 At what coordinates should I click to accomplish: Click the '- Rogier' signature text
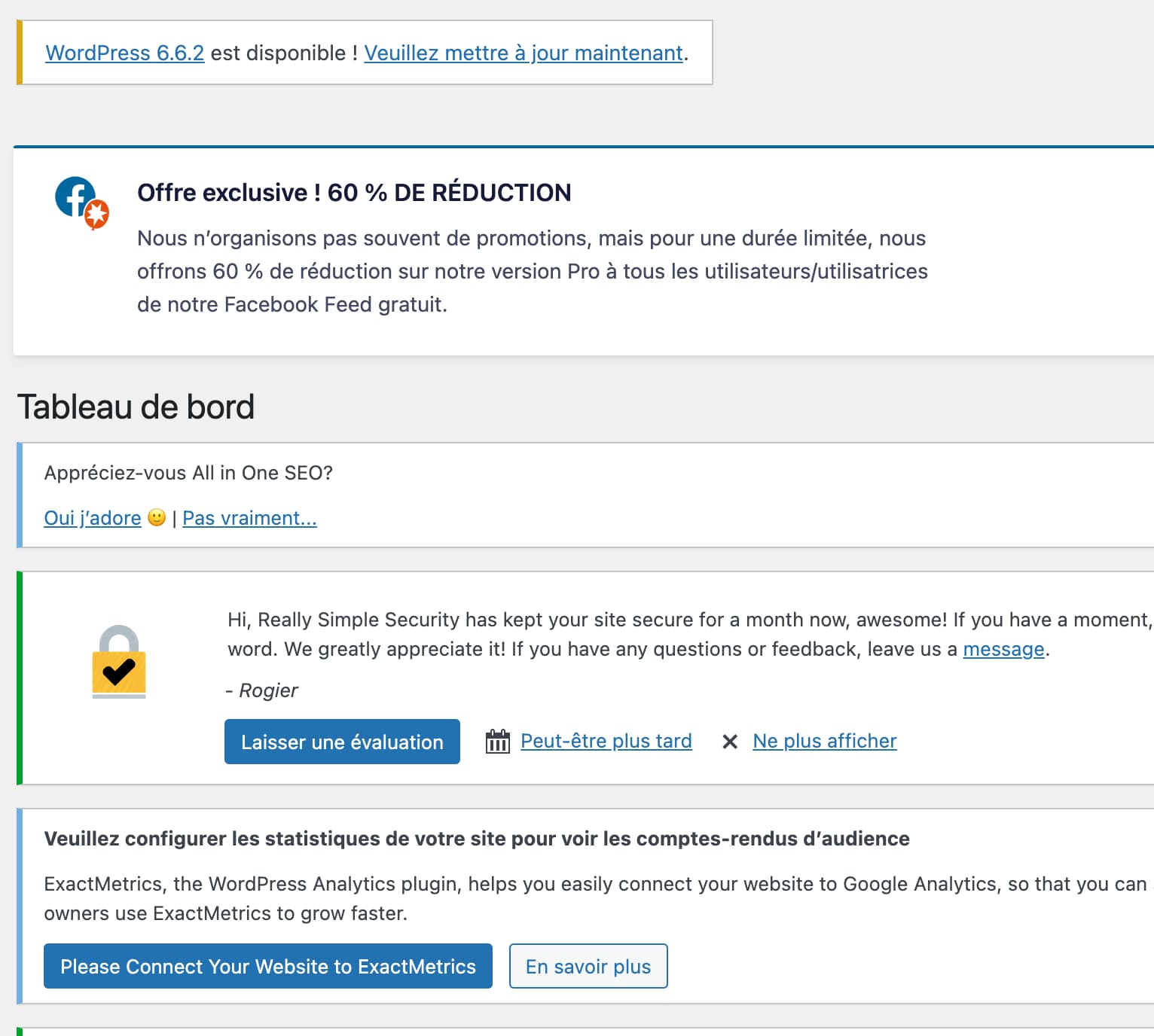[262, 690]
